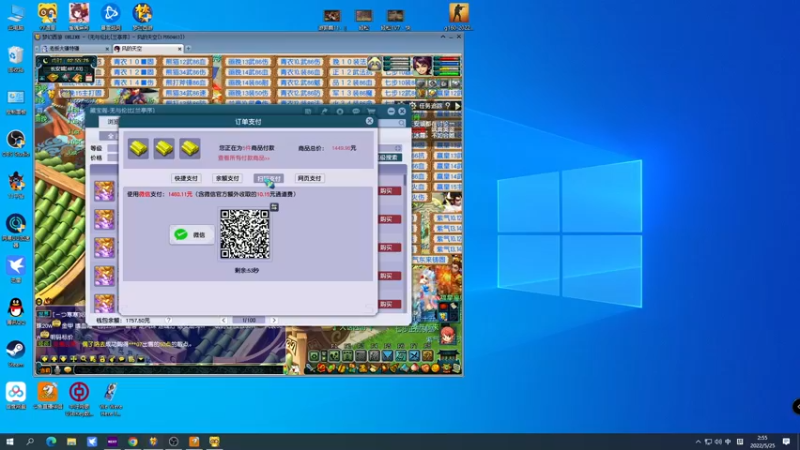Click the first yellow arrow icon in chat toolbar

44,359
